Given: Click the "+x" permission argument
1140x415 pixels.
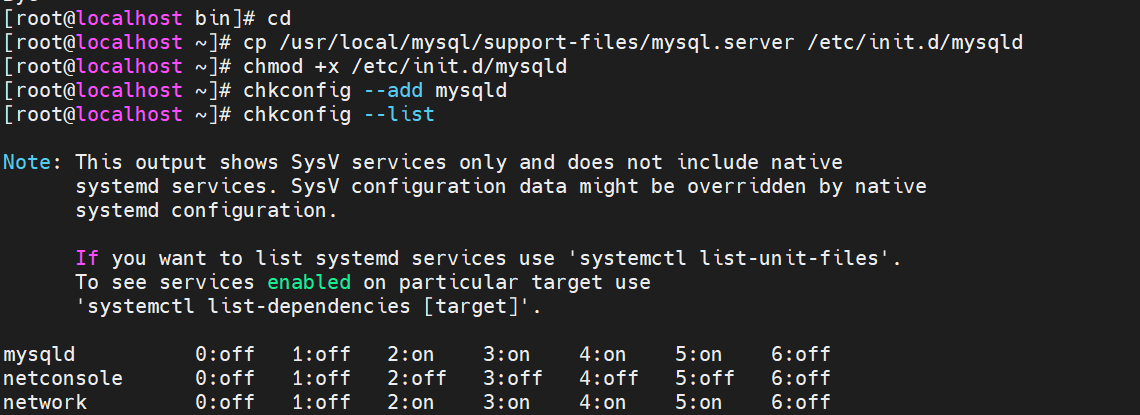Looking at the screenshot, I should [x=327, y=67].
